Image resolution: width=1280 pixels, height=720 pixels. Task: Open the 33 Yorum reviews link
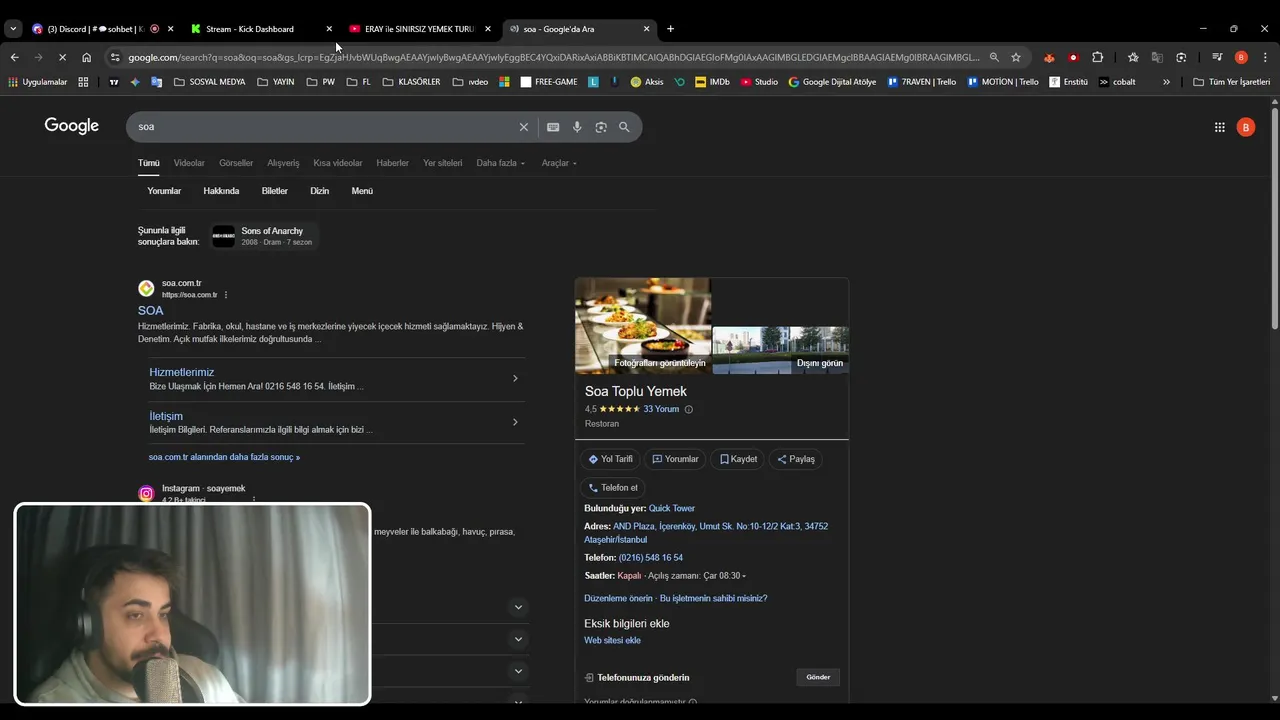point(661,409)
